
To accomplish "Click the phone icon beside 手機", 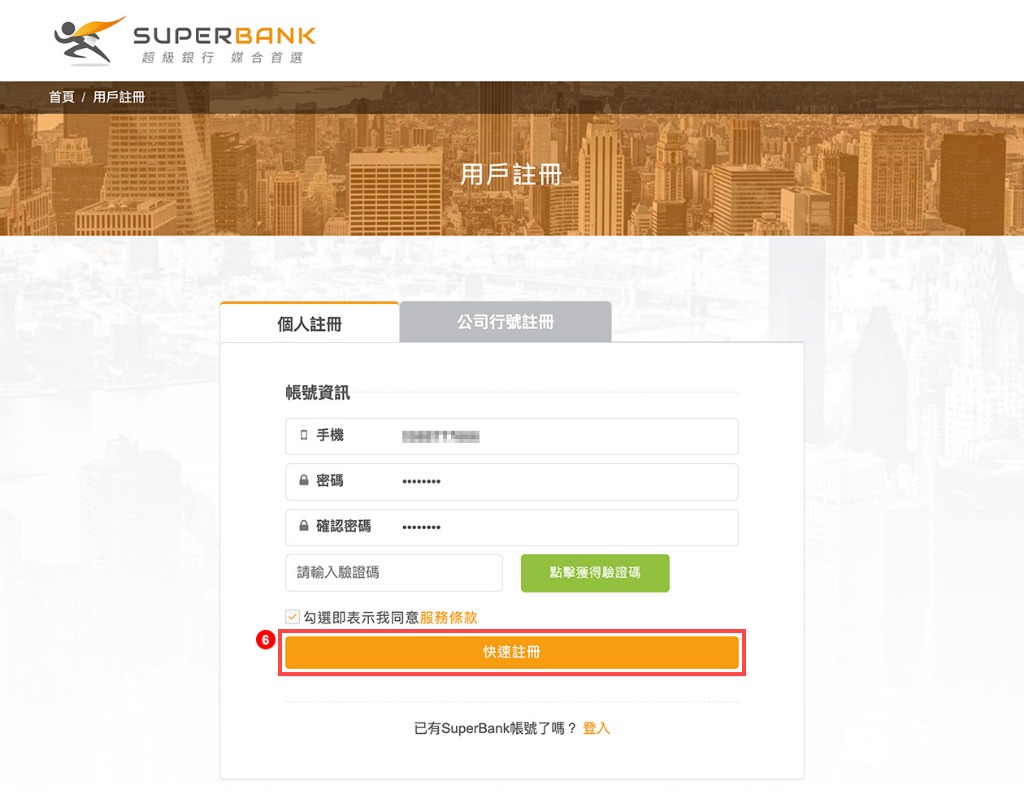I will [x=304, y=435].
